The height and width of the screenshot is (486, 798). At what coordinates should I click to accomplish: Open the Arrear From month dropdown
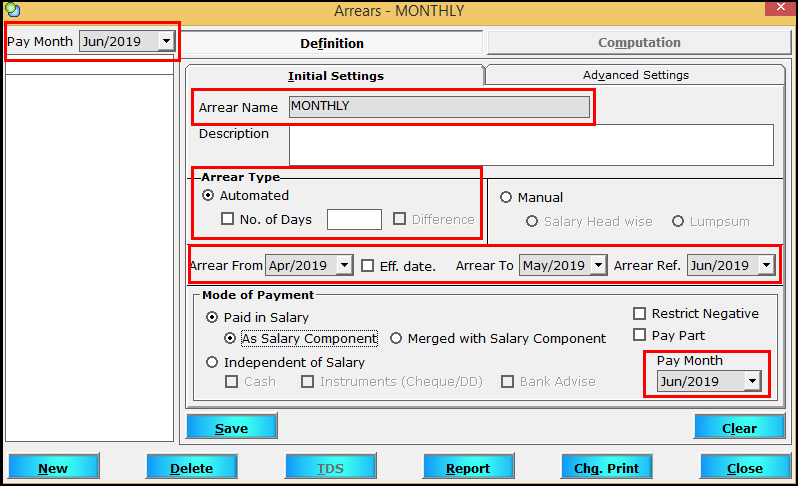point(345,265)
